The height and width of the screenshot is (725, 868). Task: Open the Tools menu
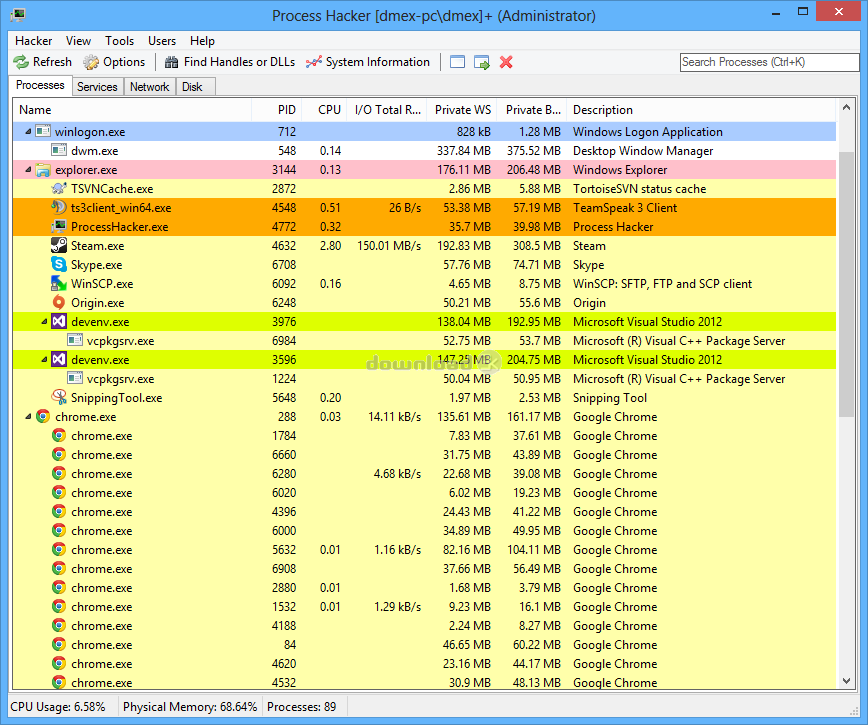[x=120, y=41]
